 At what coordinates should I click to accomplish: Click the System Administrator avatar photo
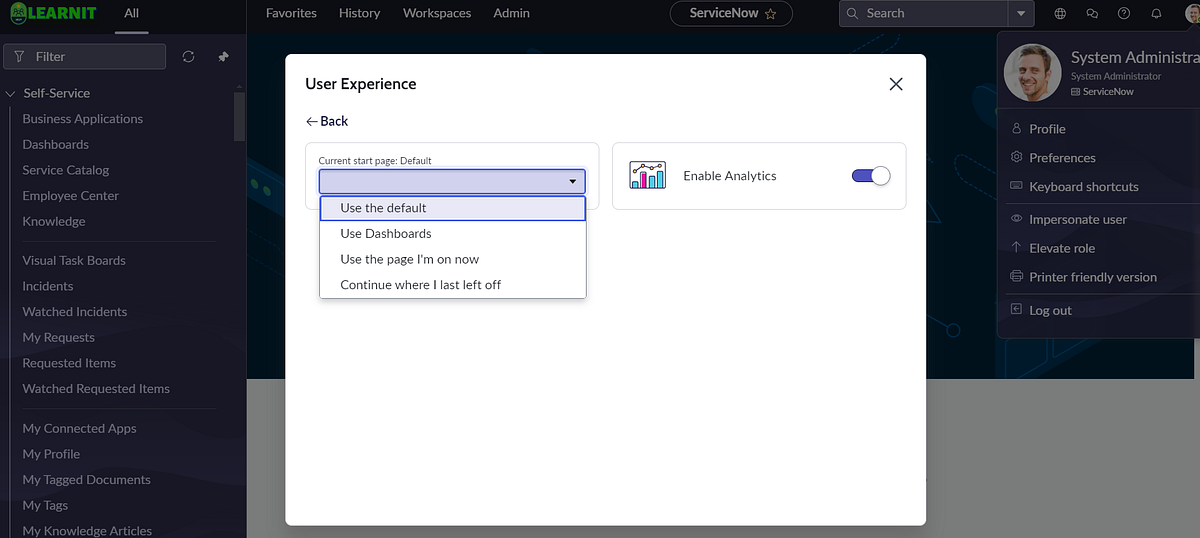point(1032,73)
